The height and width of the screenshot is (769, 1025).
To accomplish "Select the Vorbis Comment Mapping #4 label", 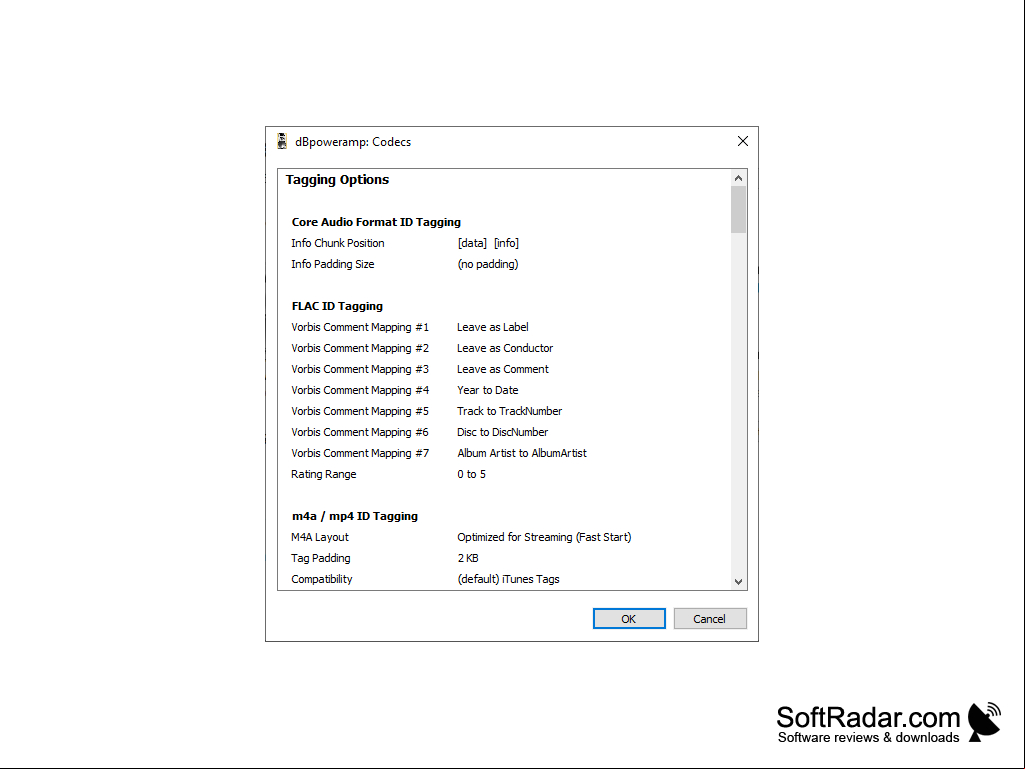I will pyautogui.click(x=360, y=390).
